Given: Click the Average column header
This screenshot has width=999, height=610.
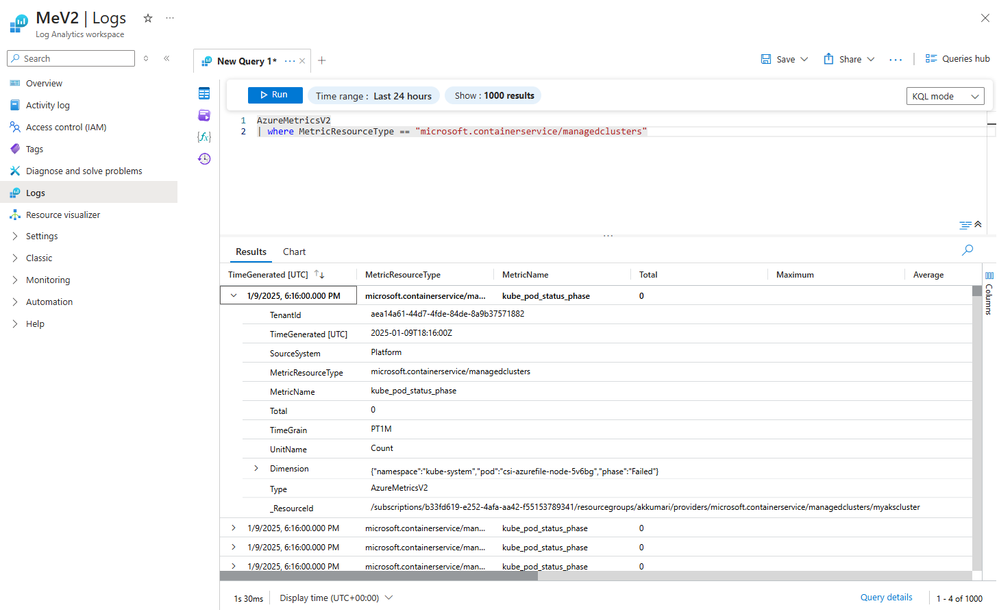Looking at the screenshot, I should 928,275.
